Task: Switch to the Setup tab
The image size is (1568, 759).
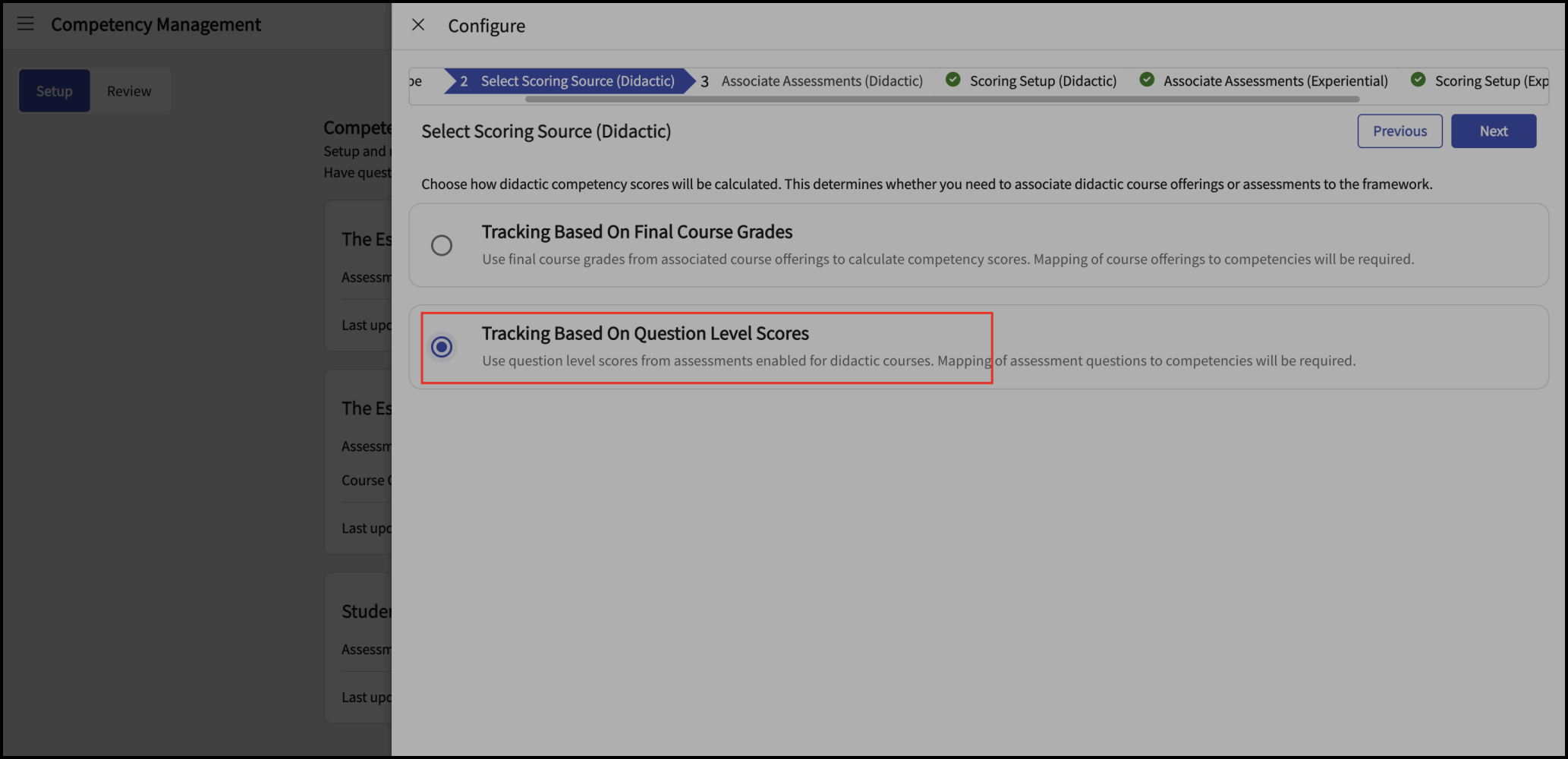Action: click(x=55, y=91)
